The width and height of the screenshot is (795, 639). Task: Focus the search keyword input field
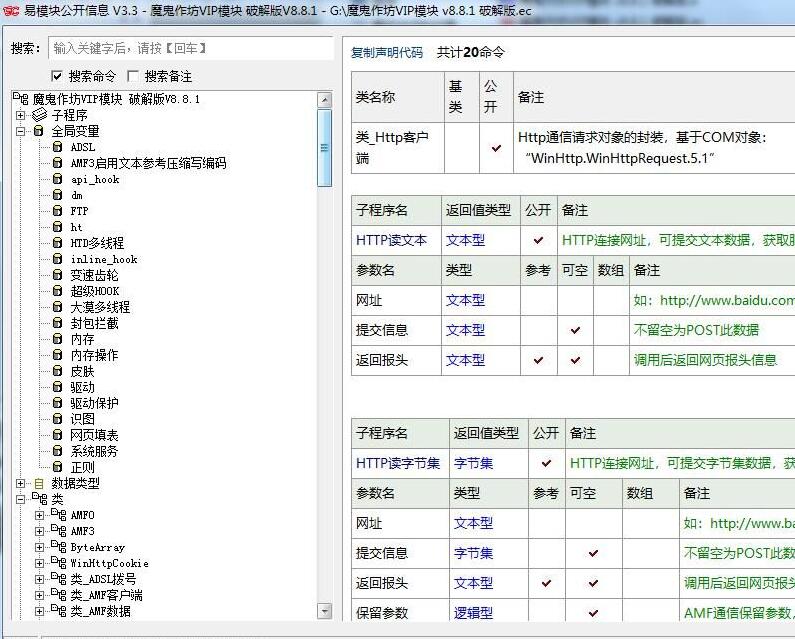pyautogui.click(x=191, y=48)
